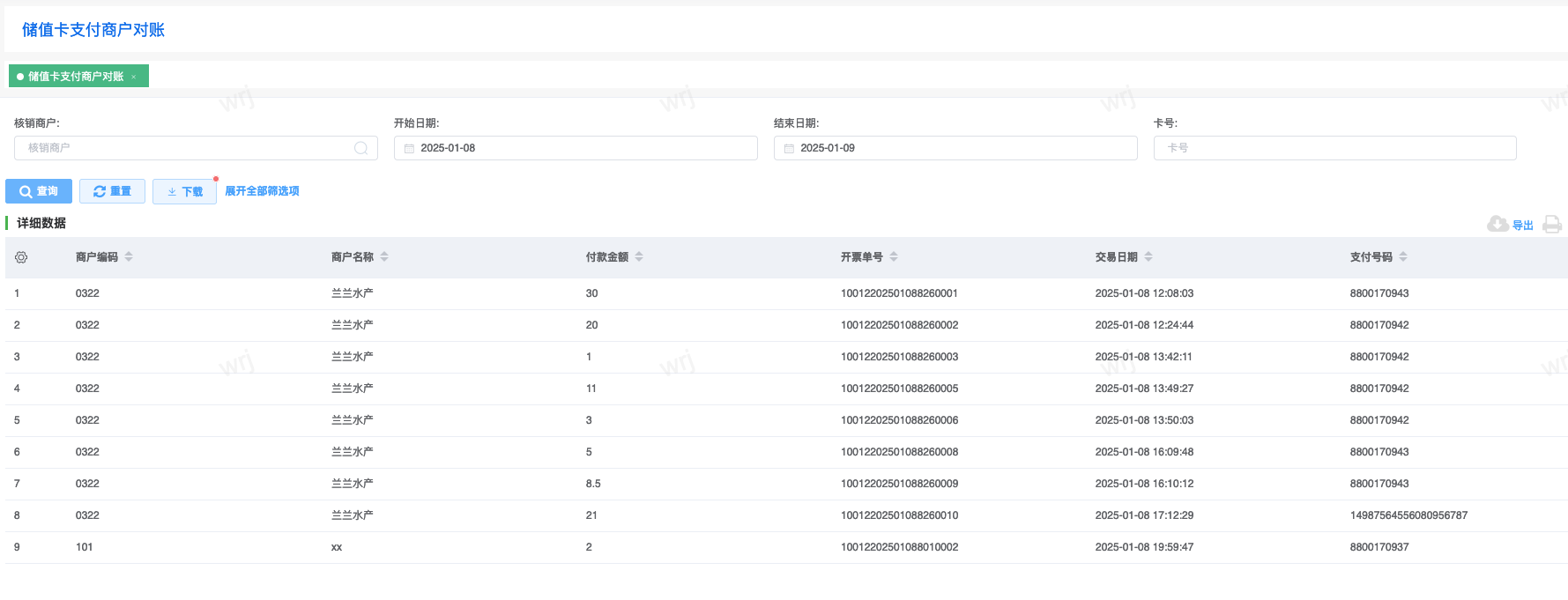Close the 储值卡支付商户对账 tab
Viewport: 1568px width, 600px height.
coord(134,77)
